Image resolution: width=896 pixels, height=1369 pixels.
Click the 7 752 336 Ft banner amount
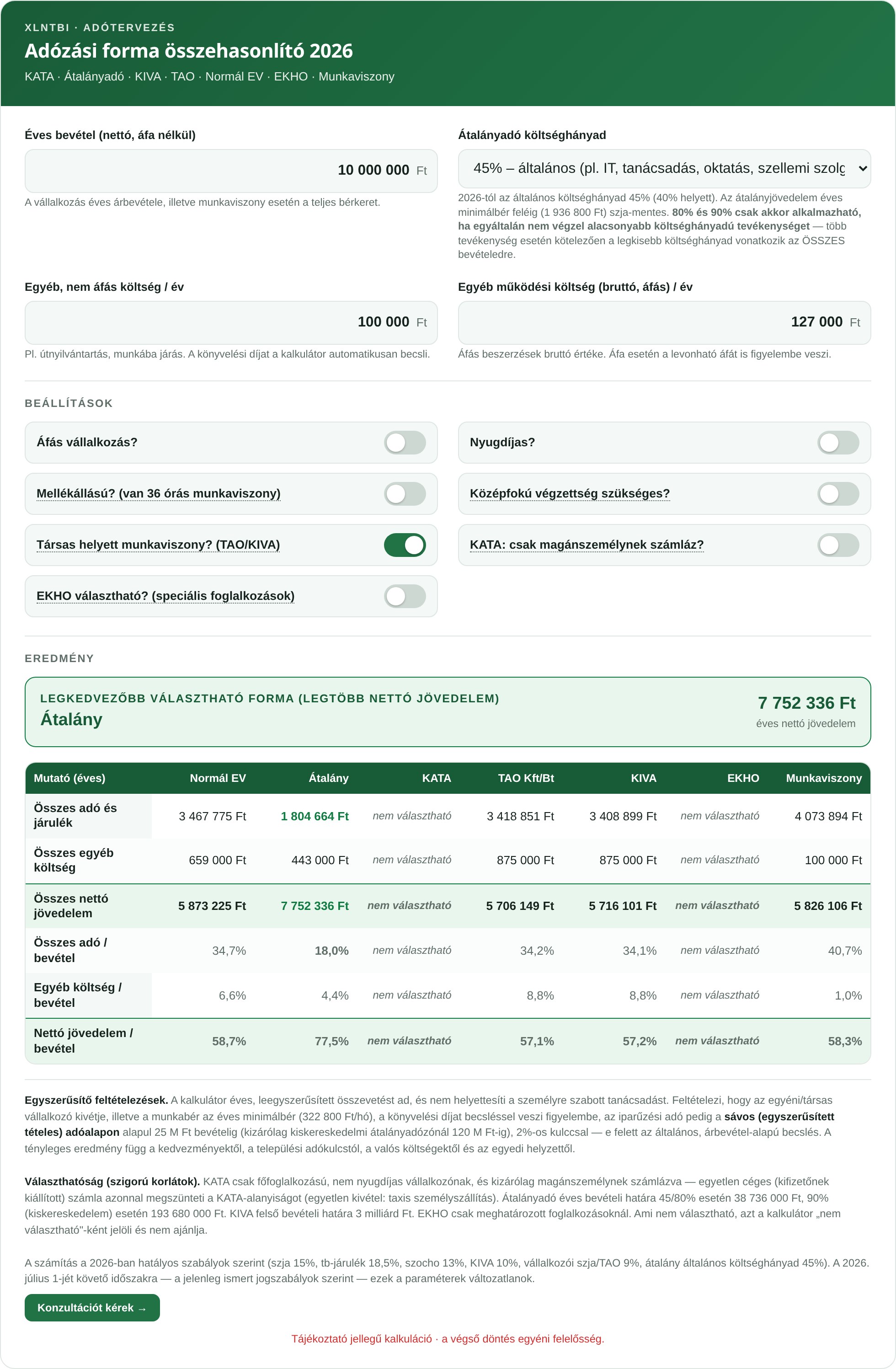(x=806, y=703)
